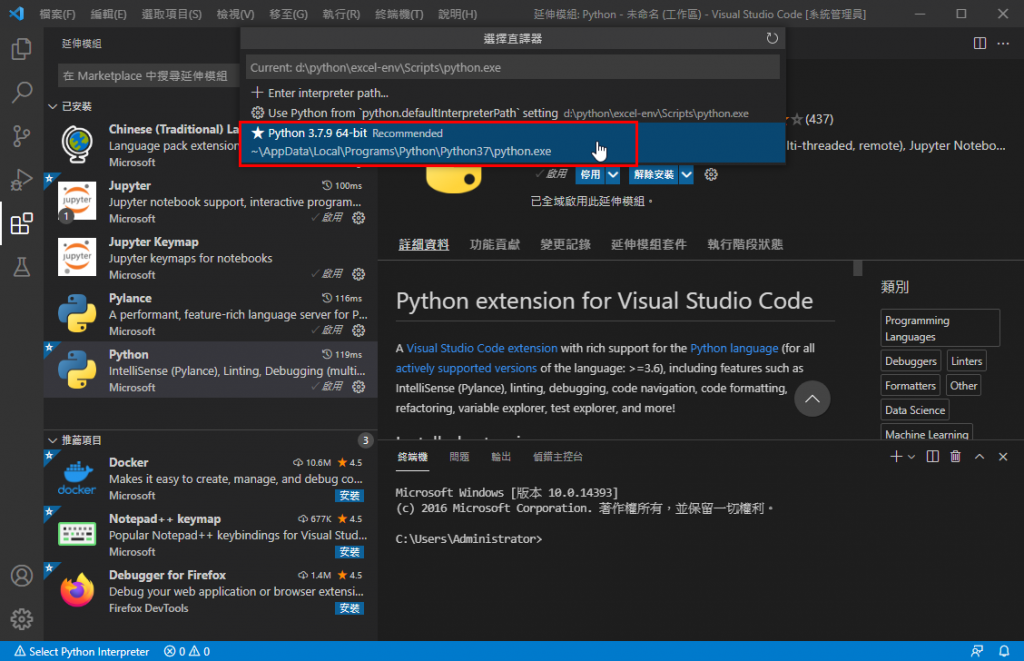Open gear settings for Jupyter Keymap extension
The width and height of the screenshot is (1024, 661).
coord(359,274)
